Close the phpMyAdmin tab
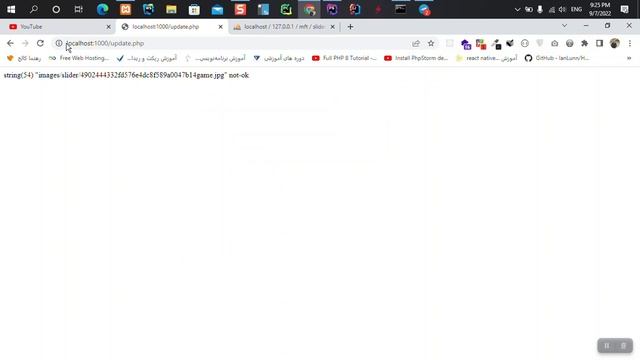The width and height of the screenshot is (640, 360). [x=332, y=27]
